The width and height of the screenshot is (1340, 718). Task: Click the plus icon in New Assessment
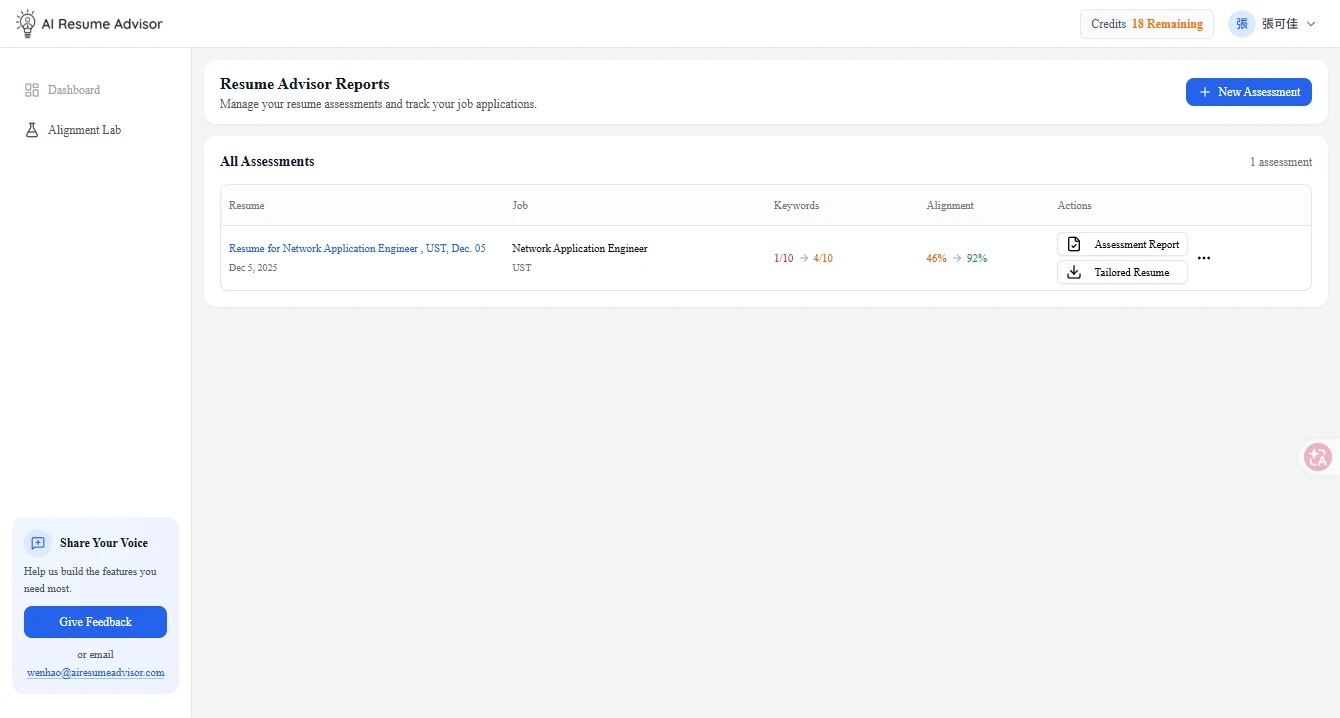1205,92
